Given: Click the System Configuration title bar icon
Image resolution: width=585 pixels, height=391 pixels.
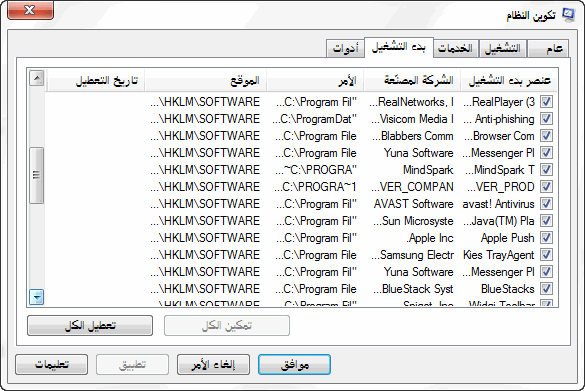Looking at the screenshot, I should coord(568,15).
